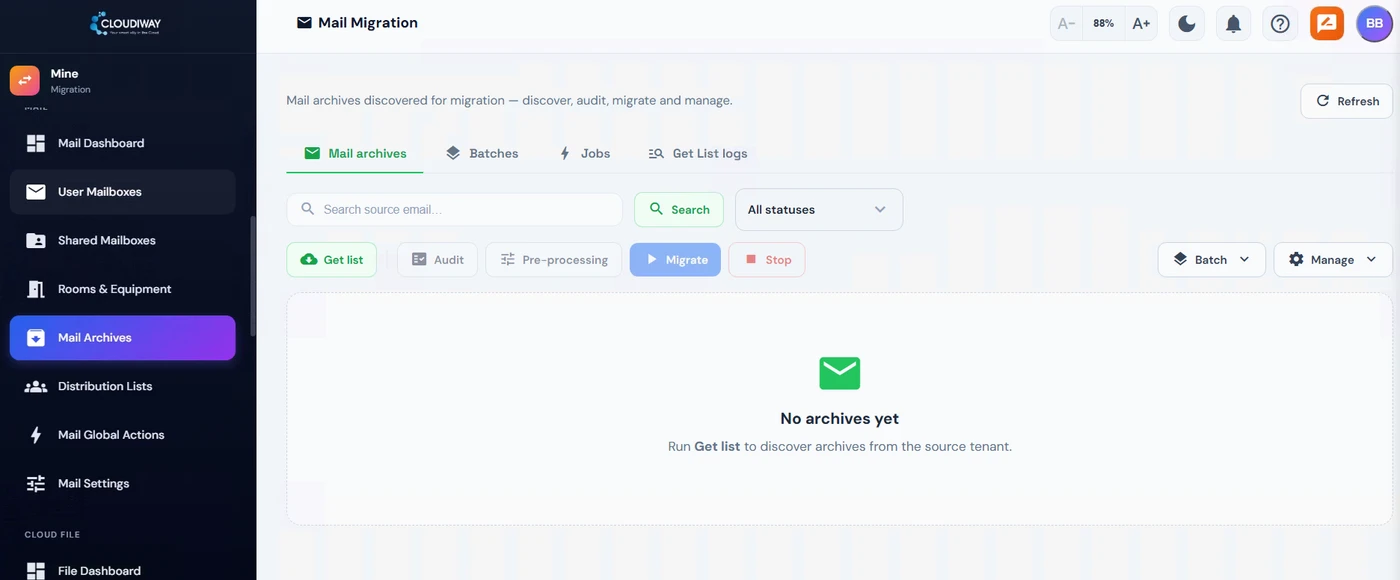This screenshot has width=1400, height=580.
Task: Switch to the Mail archives tab
Action: (x=355, y=153)
